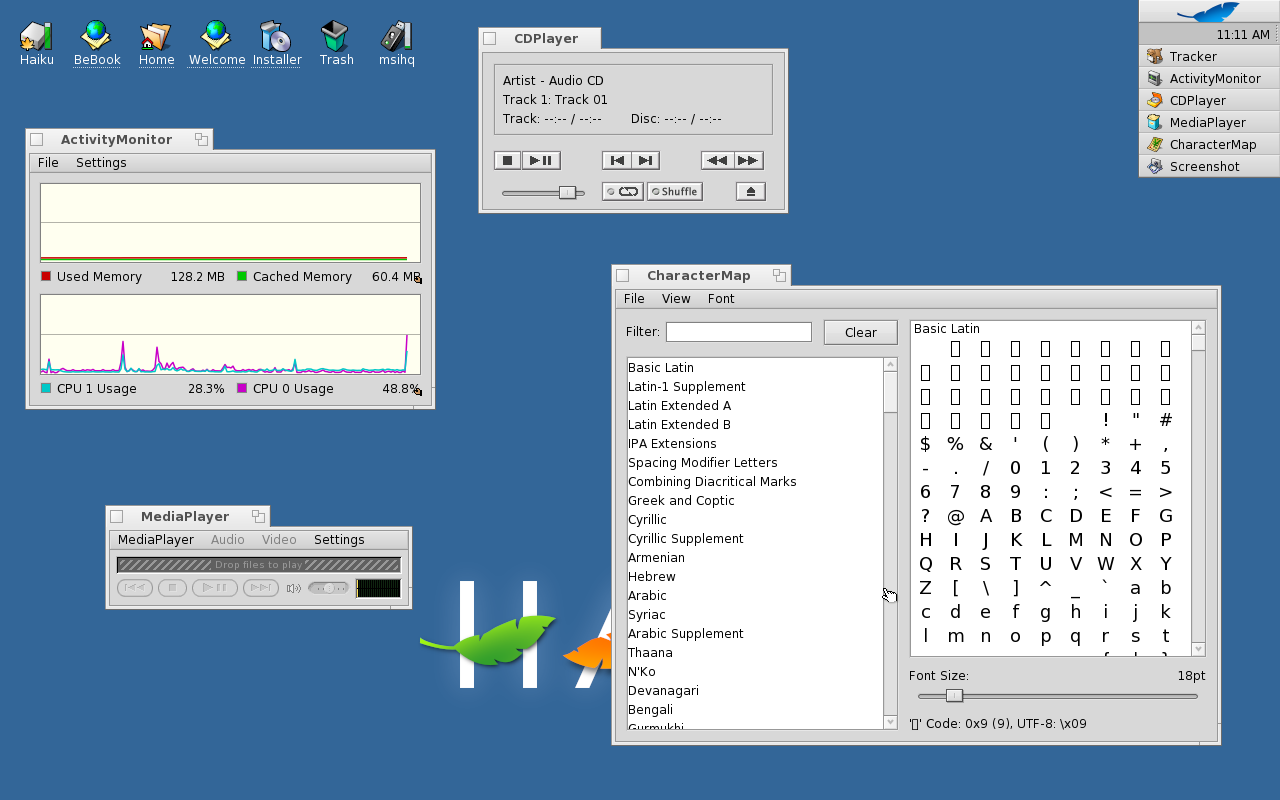Select Latin-1 Supplement block

[754, 387]
